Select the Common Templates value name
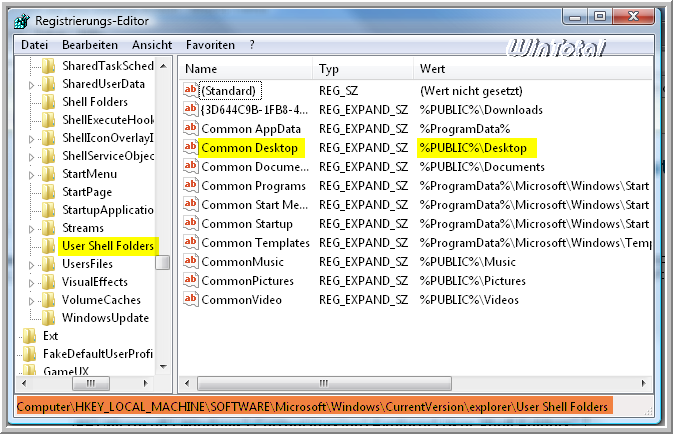Image resolution: width=673 pixels, height=434 pixels. coord(255,243)
